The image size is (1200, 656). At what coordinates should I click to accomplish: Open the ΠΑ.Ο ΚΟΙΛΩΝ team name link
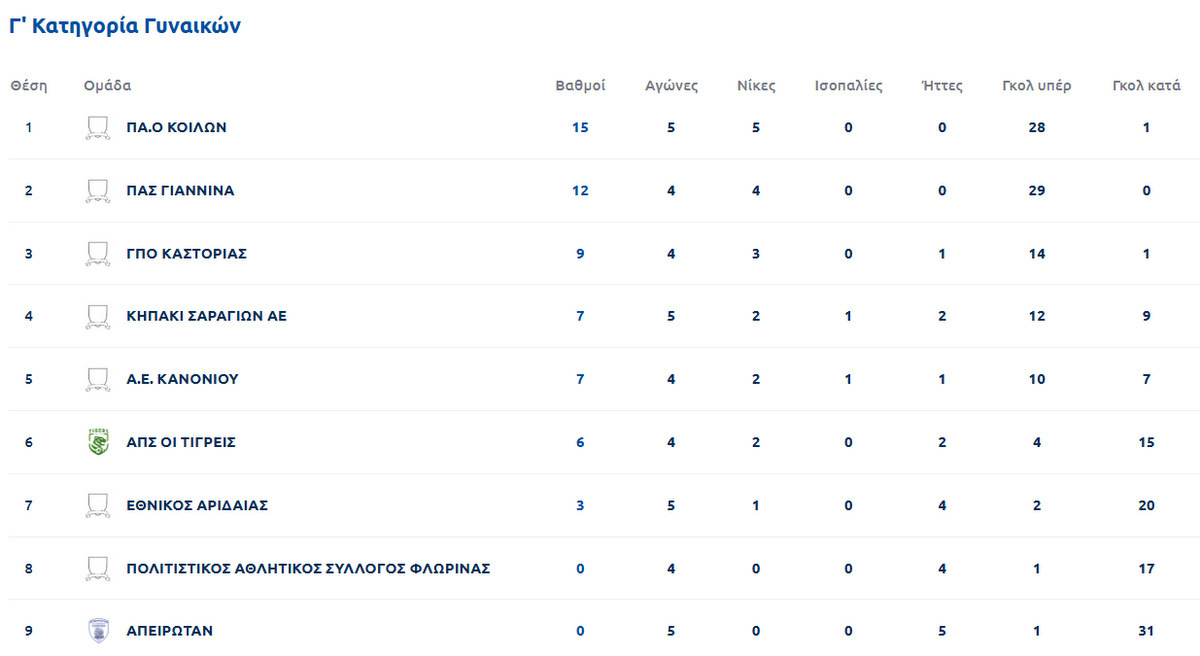[x=177, y=128]
